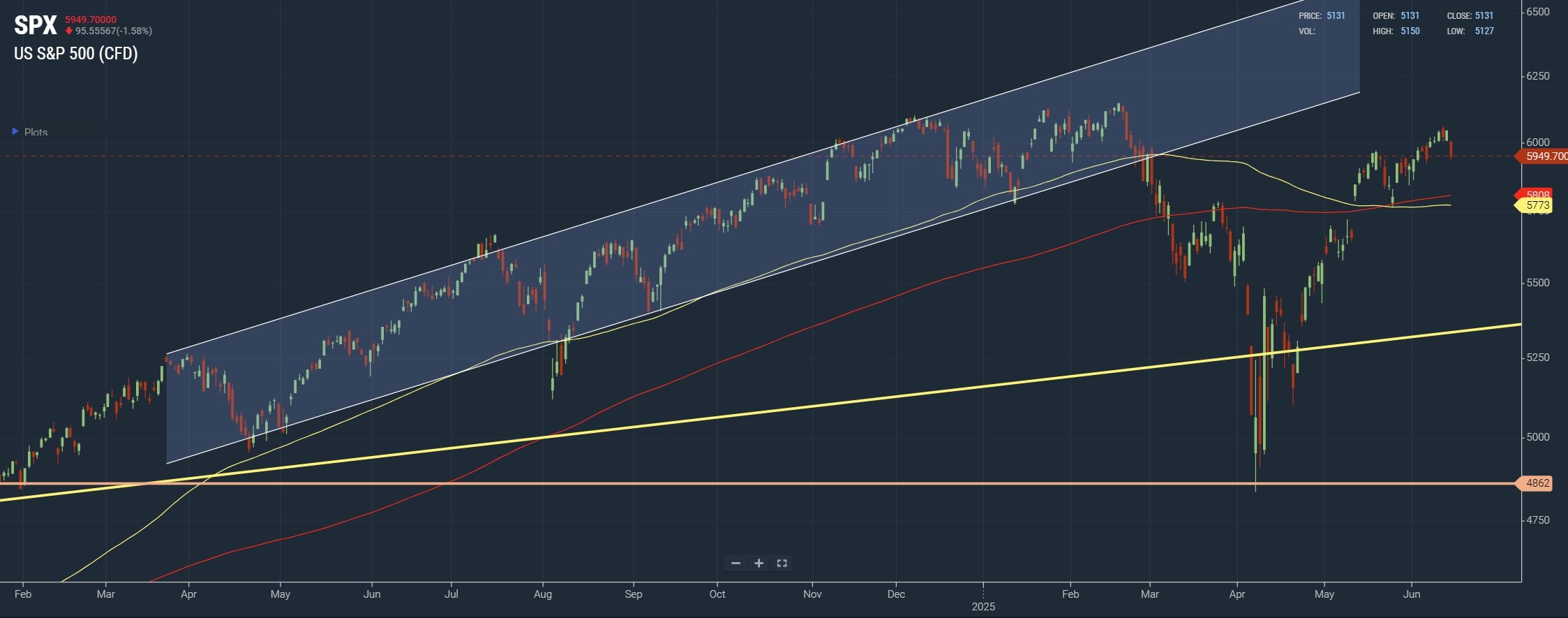Click the Jul label on the time axis
The image size is (1568, 618).
click(x=451, y=594)
